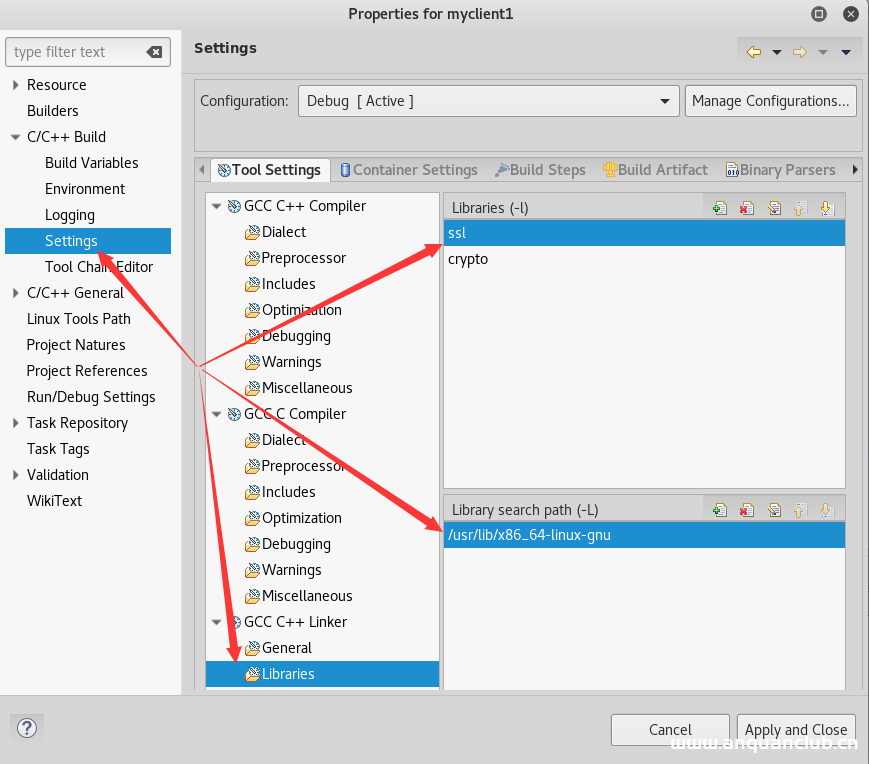Delete the selected ssl library entry

point(747,207)
